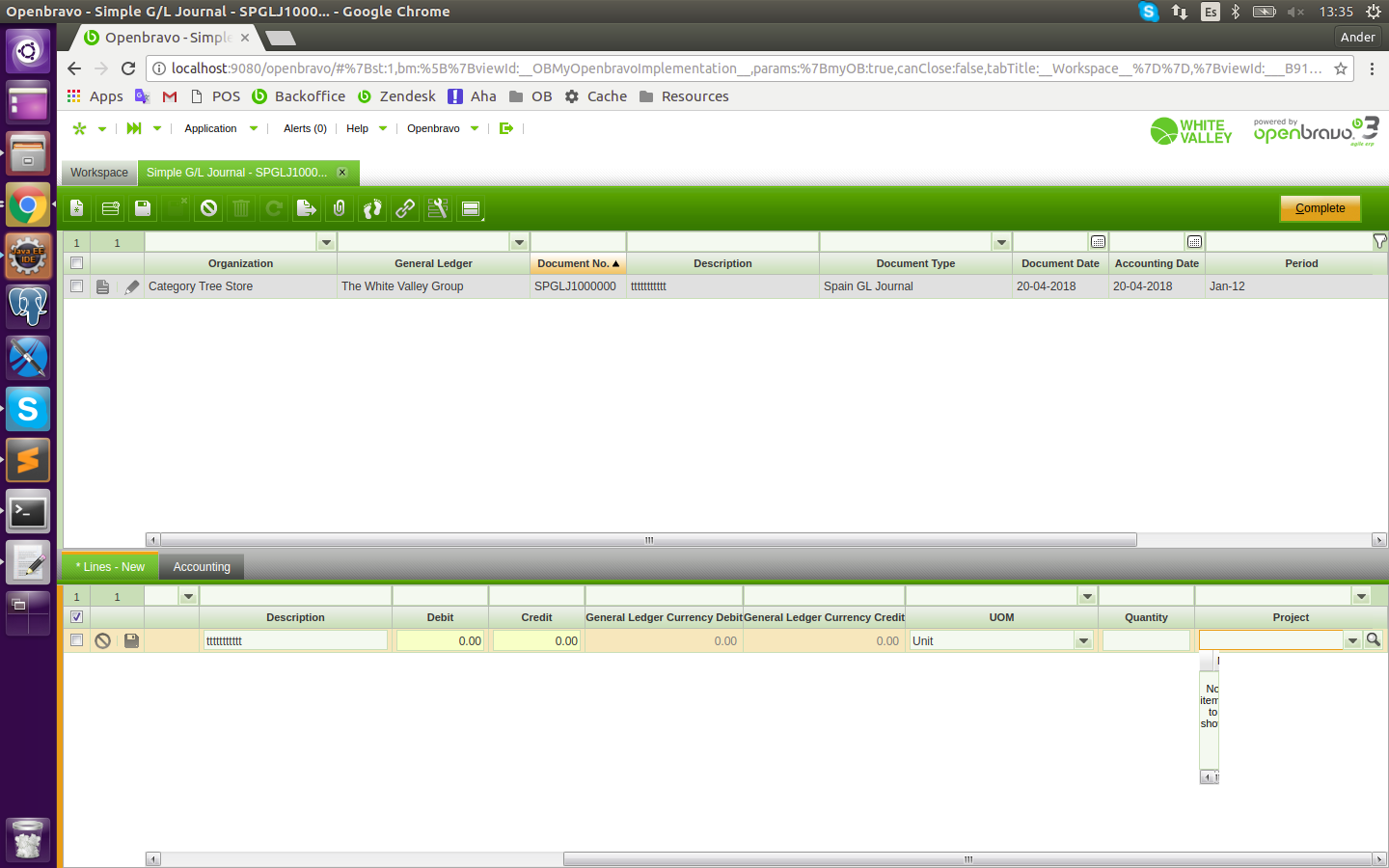The width and height of the screenshot is (1389, 868).
Task: Expand the Openbravo user menu arrow
Action: click(x=475, y=128)
